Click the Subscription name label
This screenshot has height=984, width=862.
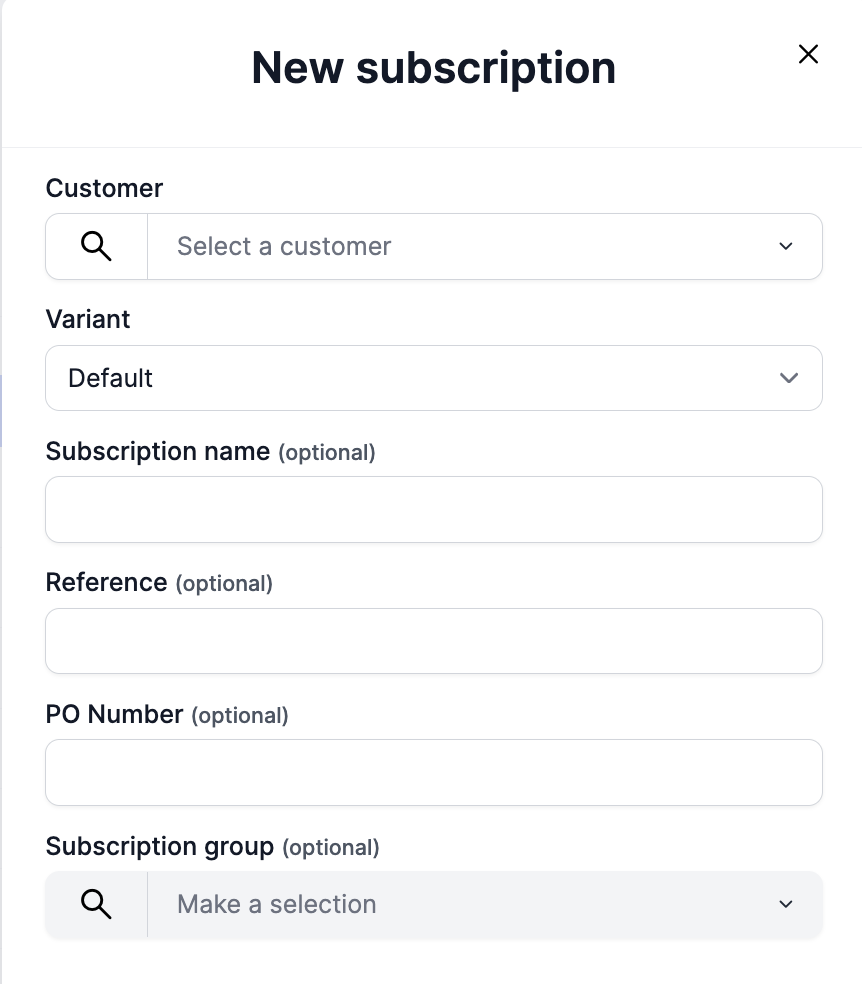tap(158, 451)
